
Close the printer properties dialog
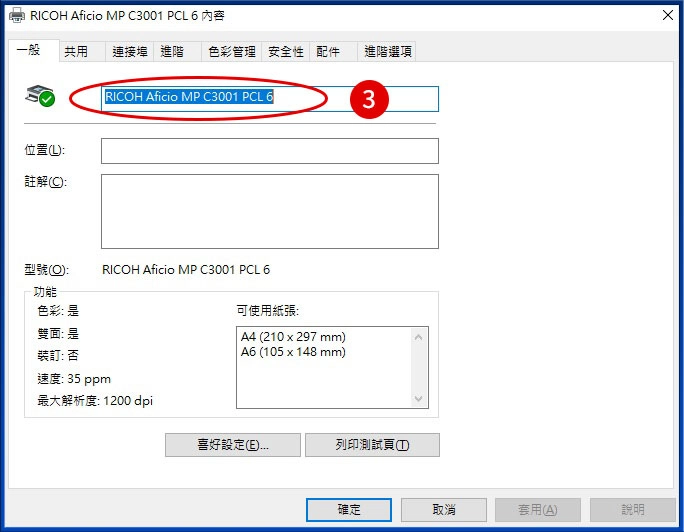tap(667, 15)
